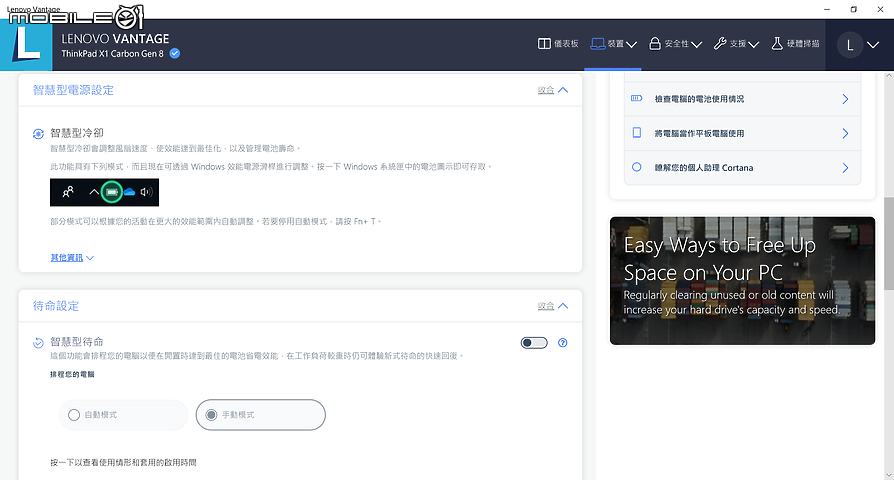
Task: Expand the user account dropdown chevron
Action: click(873, 45)
